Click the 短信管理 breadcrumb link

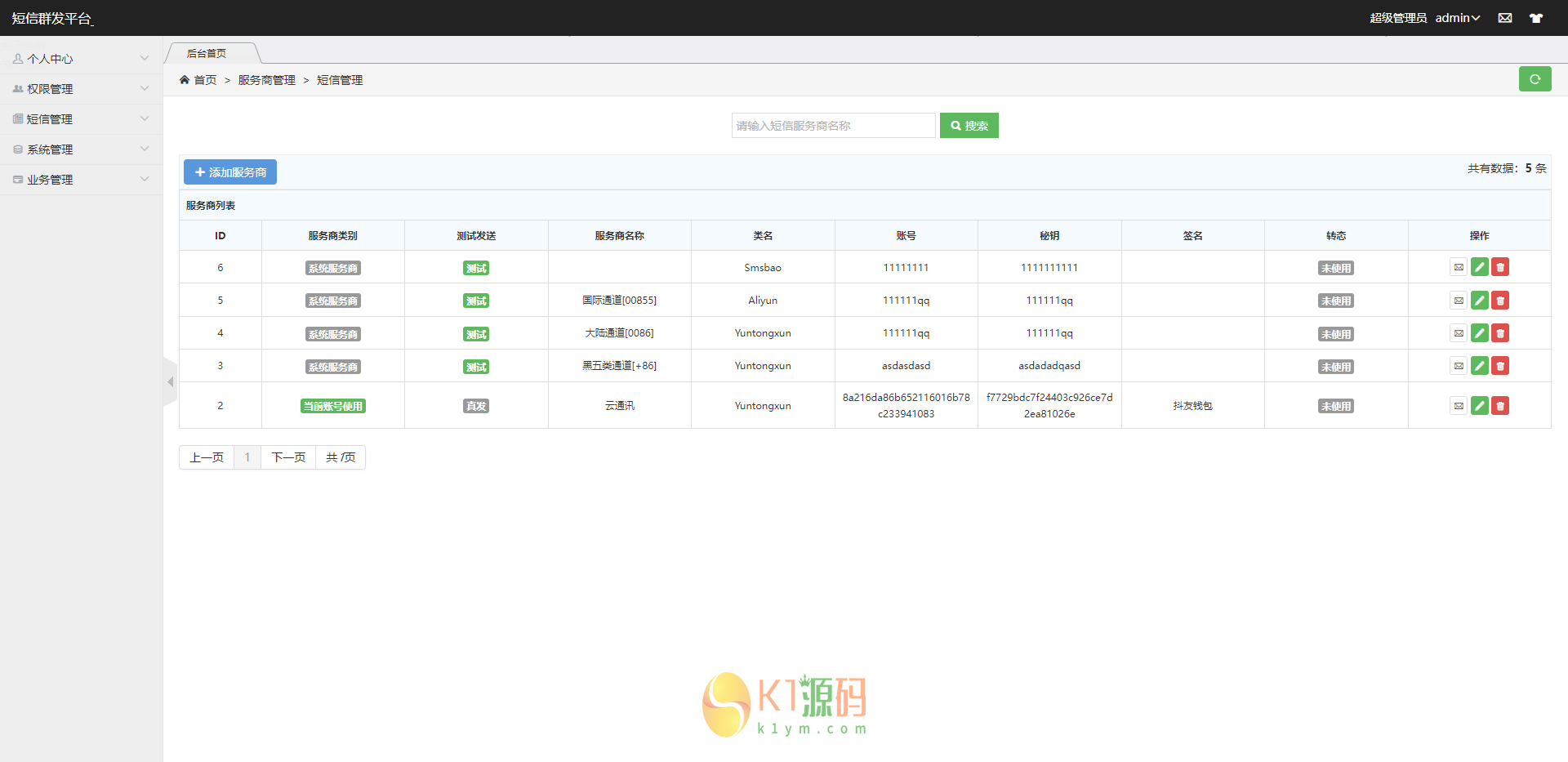[x=340, y=80]
